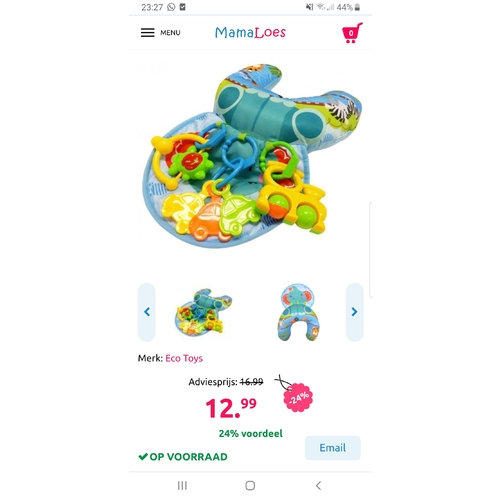The image size is (500, 500).
Task: Select the toy mat thumbnail
Action: click(203, 312)
